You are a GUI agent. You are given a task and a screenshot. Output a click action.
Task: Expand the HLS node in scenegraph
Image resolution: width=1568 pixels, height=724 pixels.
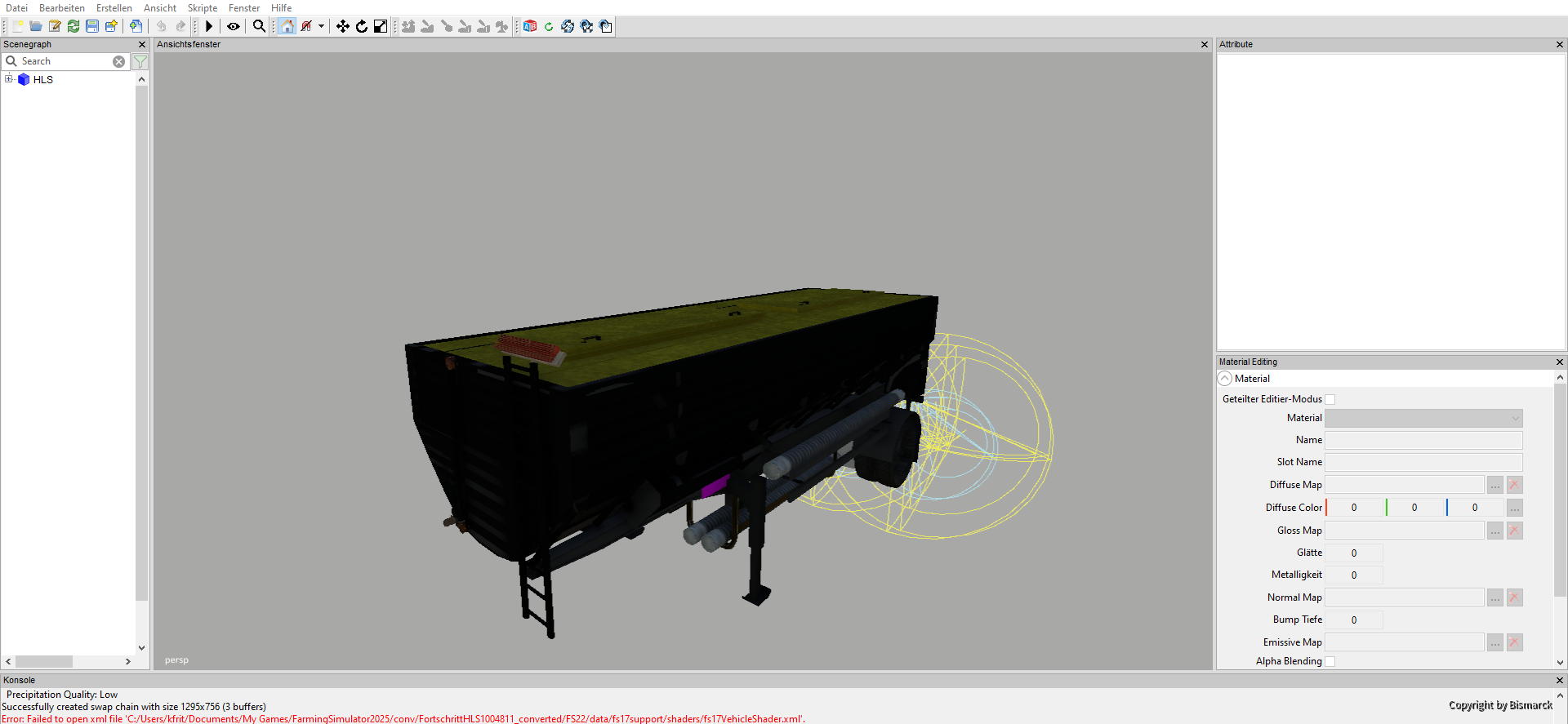[9, 79]
